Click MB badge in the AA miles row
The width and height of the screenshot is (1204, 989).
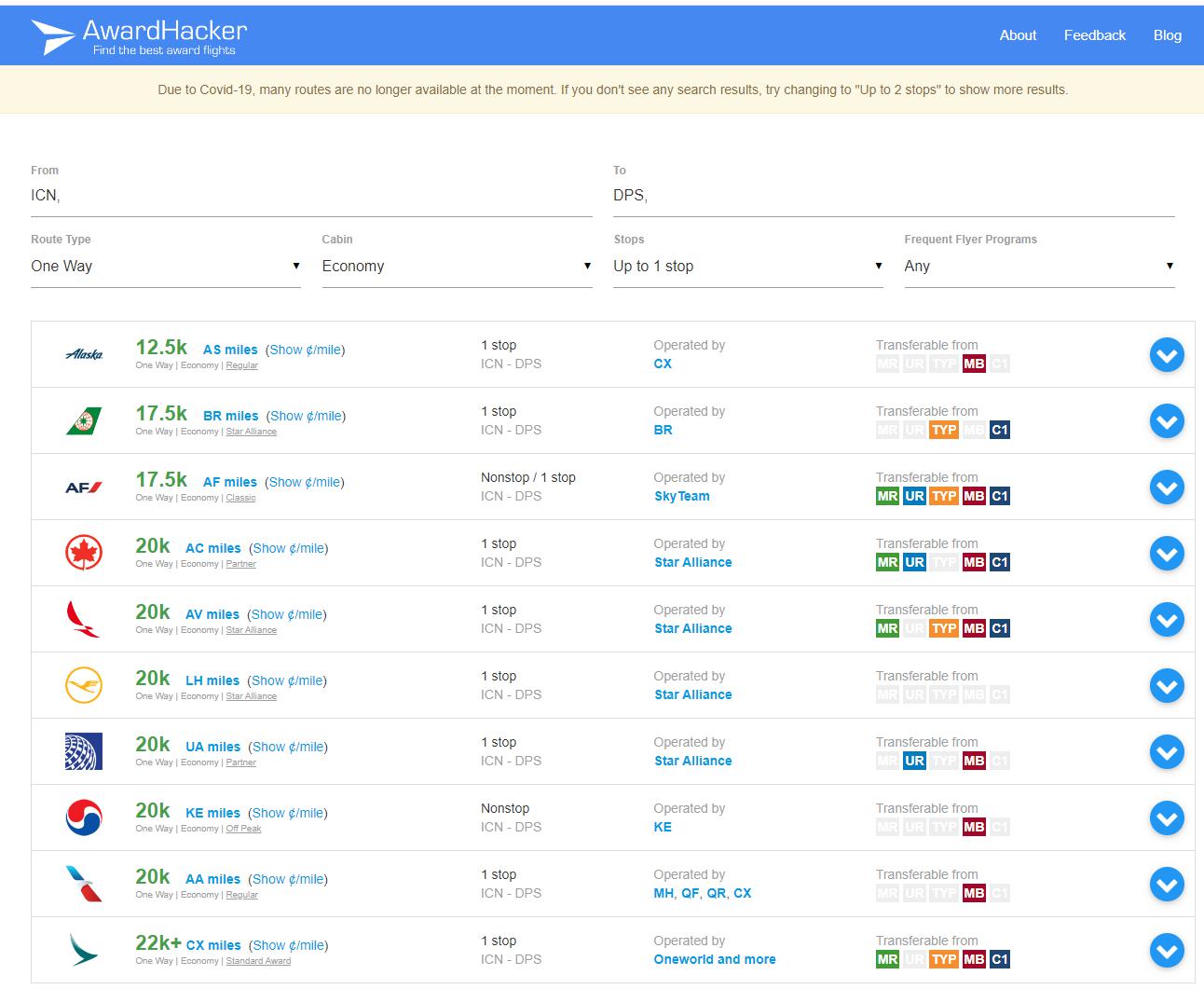click(974, 893)
